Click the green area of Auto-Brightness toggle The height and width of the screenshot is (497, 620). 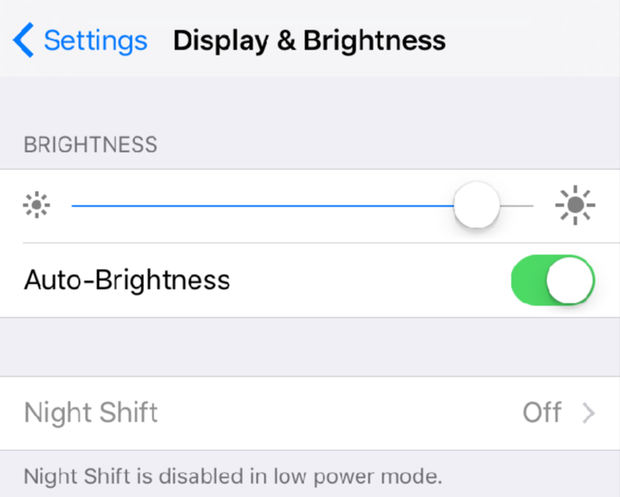coord(529,280)
